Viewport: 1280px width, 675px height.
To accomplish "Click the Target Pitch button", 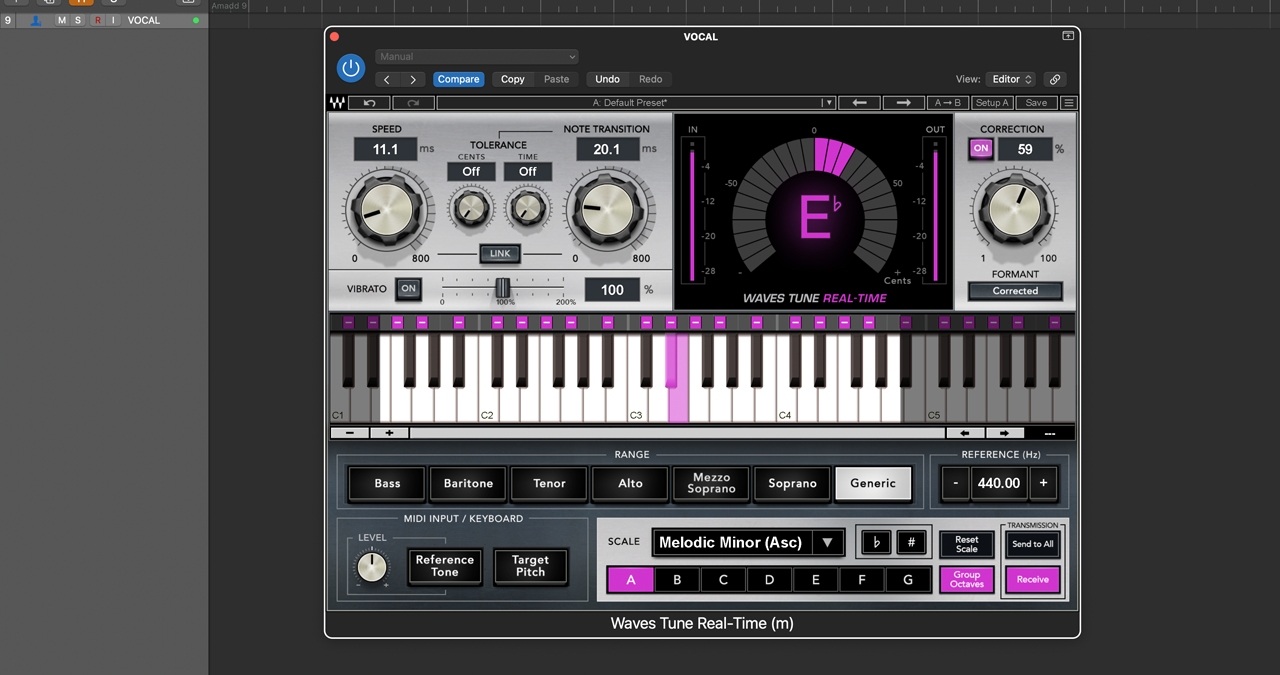I will 530,566.
